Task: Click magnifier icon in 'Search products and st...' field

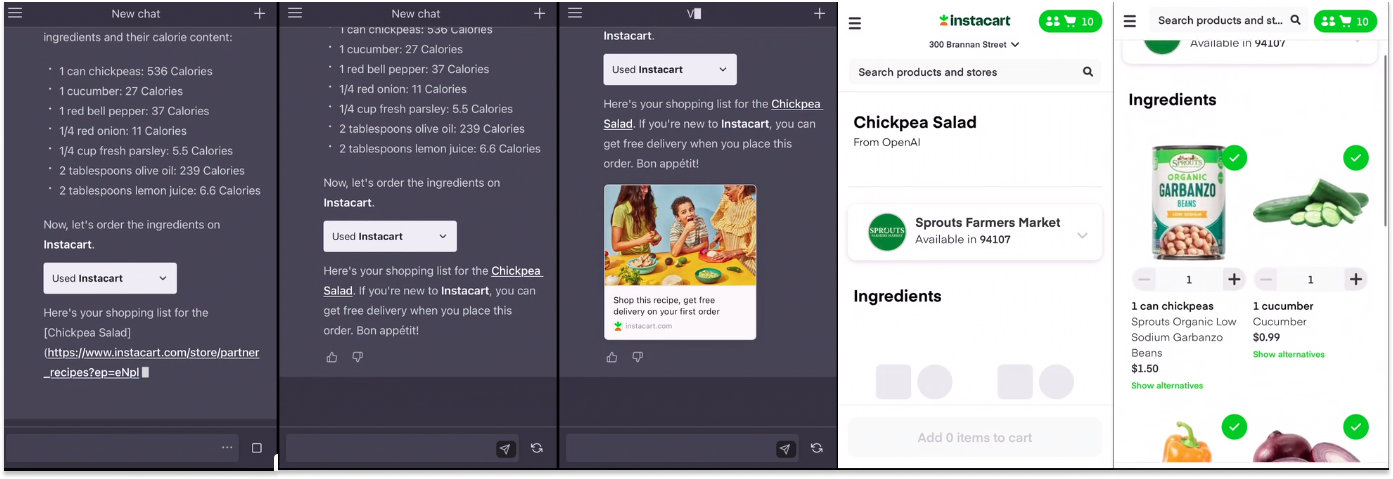Action: tap(1296, 20)
